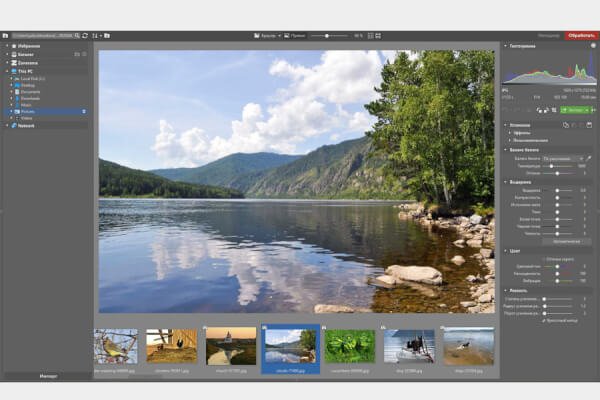Select the Pictures folder in tree
Screen dimensions: 600x400
(x=46, y=111)
